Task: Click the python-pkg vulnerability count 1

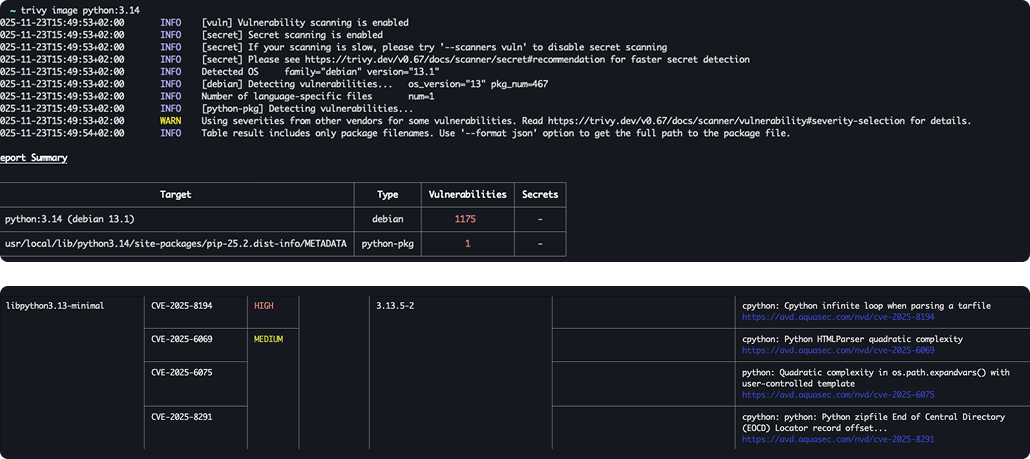Action: tap(468, 243)
